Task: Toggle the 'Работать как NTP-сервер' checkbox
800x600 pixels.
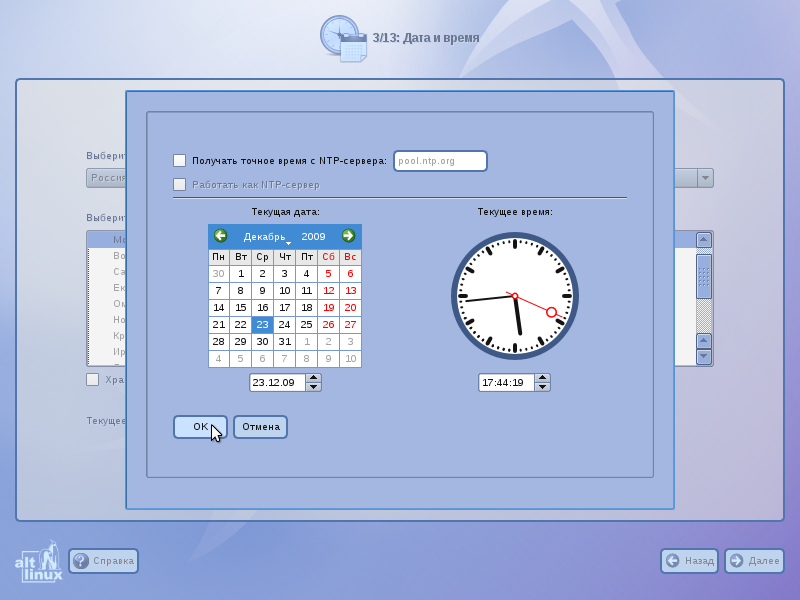Action: 180,184
